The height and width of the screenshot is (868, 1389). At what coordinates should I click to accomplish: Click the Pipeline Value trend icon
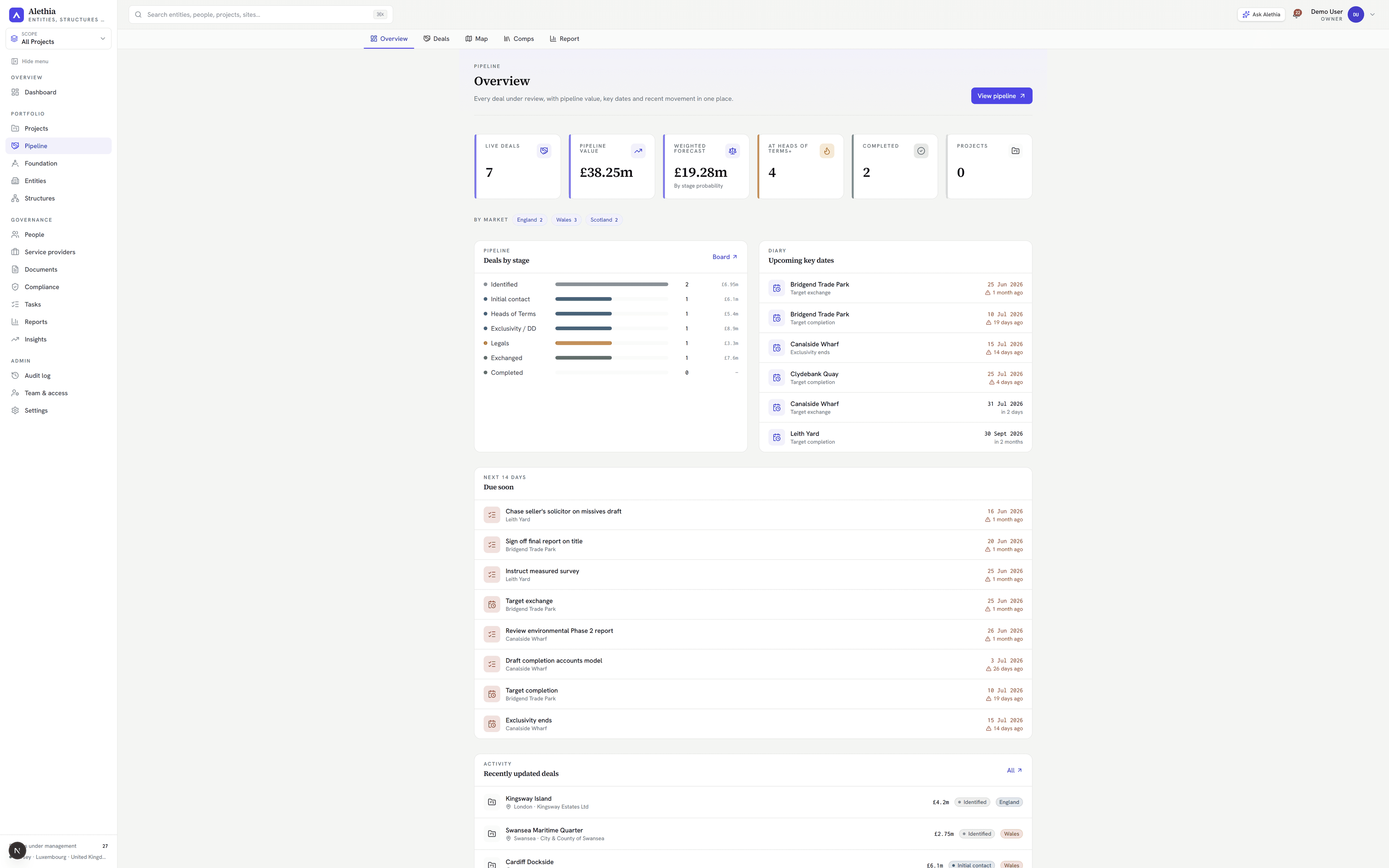[638, 151]
